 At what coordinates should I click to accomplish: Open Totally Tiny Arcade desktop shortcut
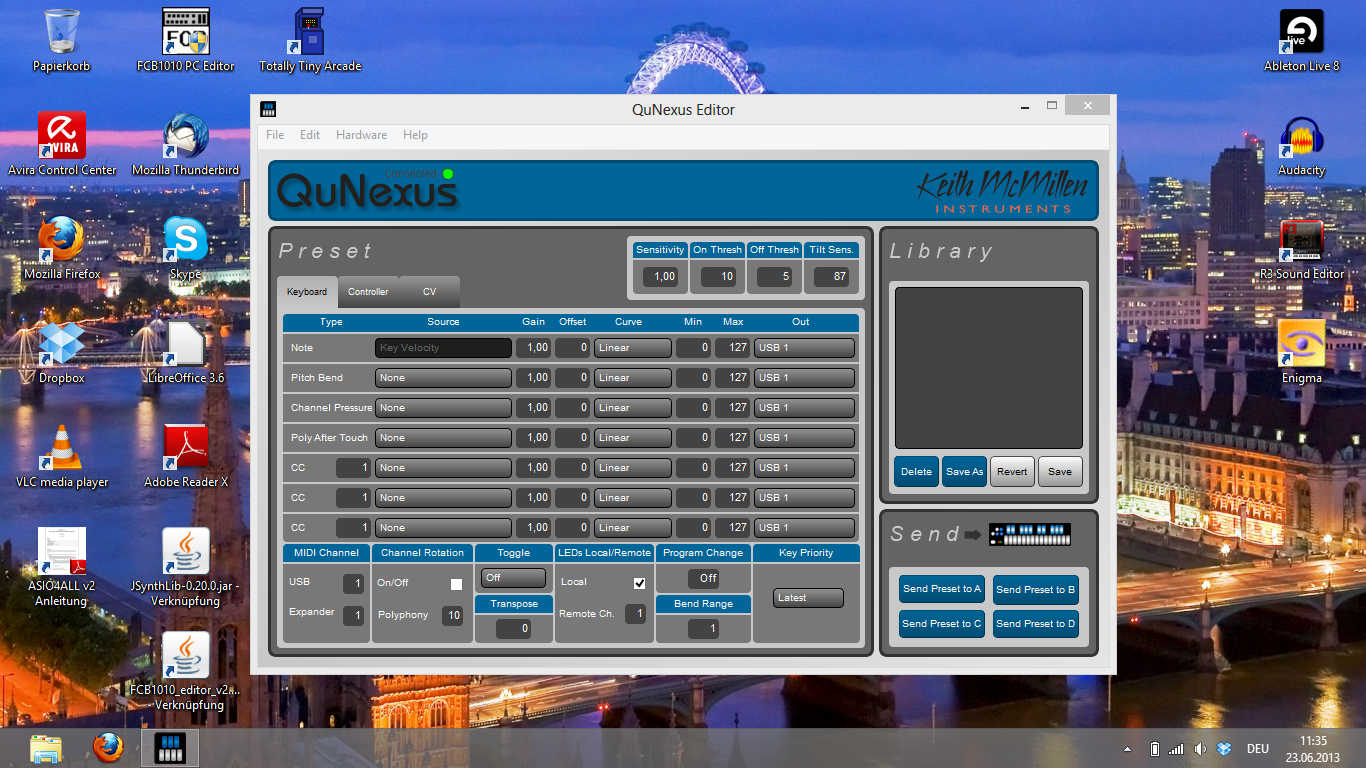[x=310, y=40]
